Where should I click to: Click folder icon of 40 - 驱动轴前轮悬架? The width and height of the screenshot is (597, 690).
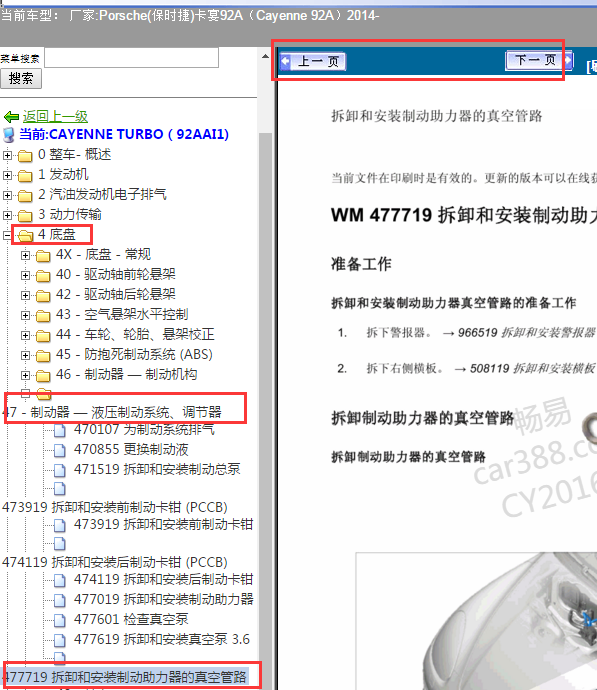[43, 276]
